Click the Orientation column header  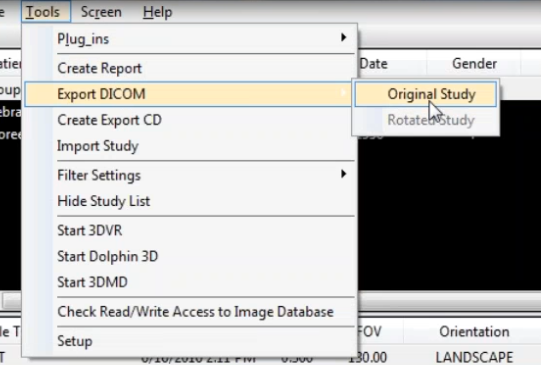point(474,332)
